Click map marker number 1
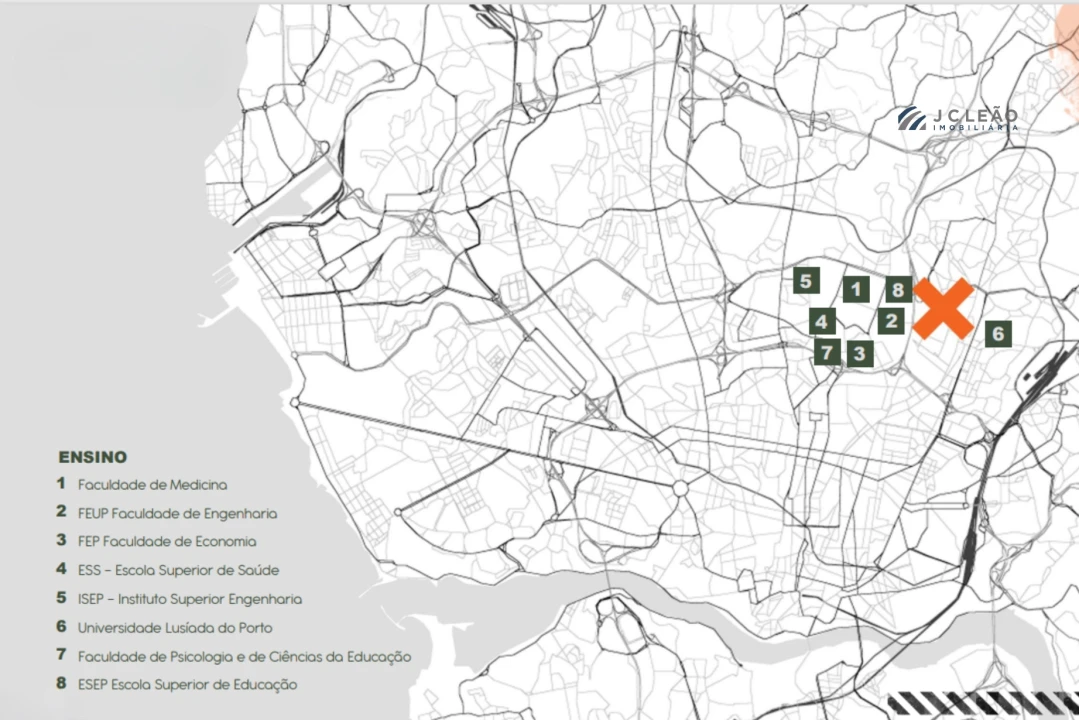 [x=855, y=290]
